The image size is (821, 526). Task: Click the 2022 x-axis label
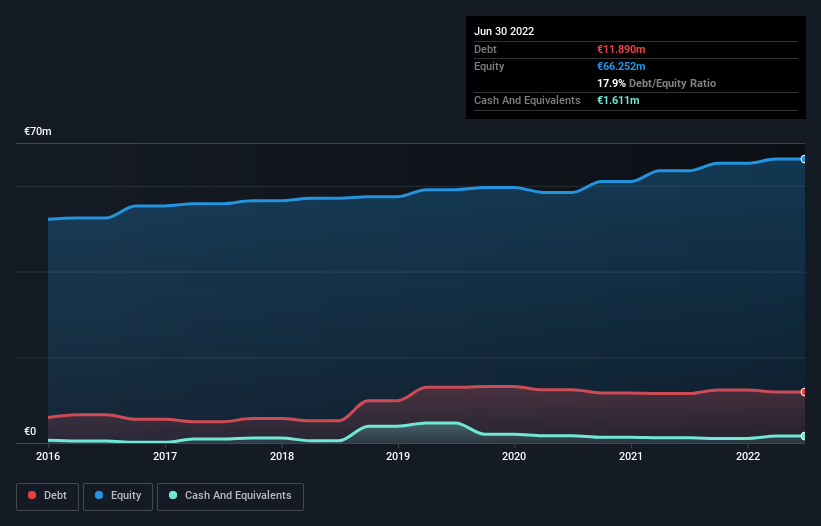coord(748,456)
